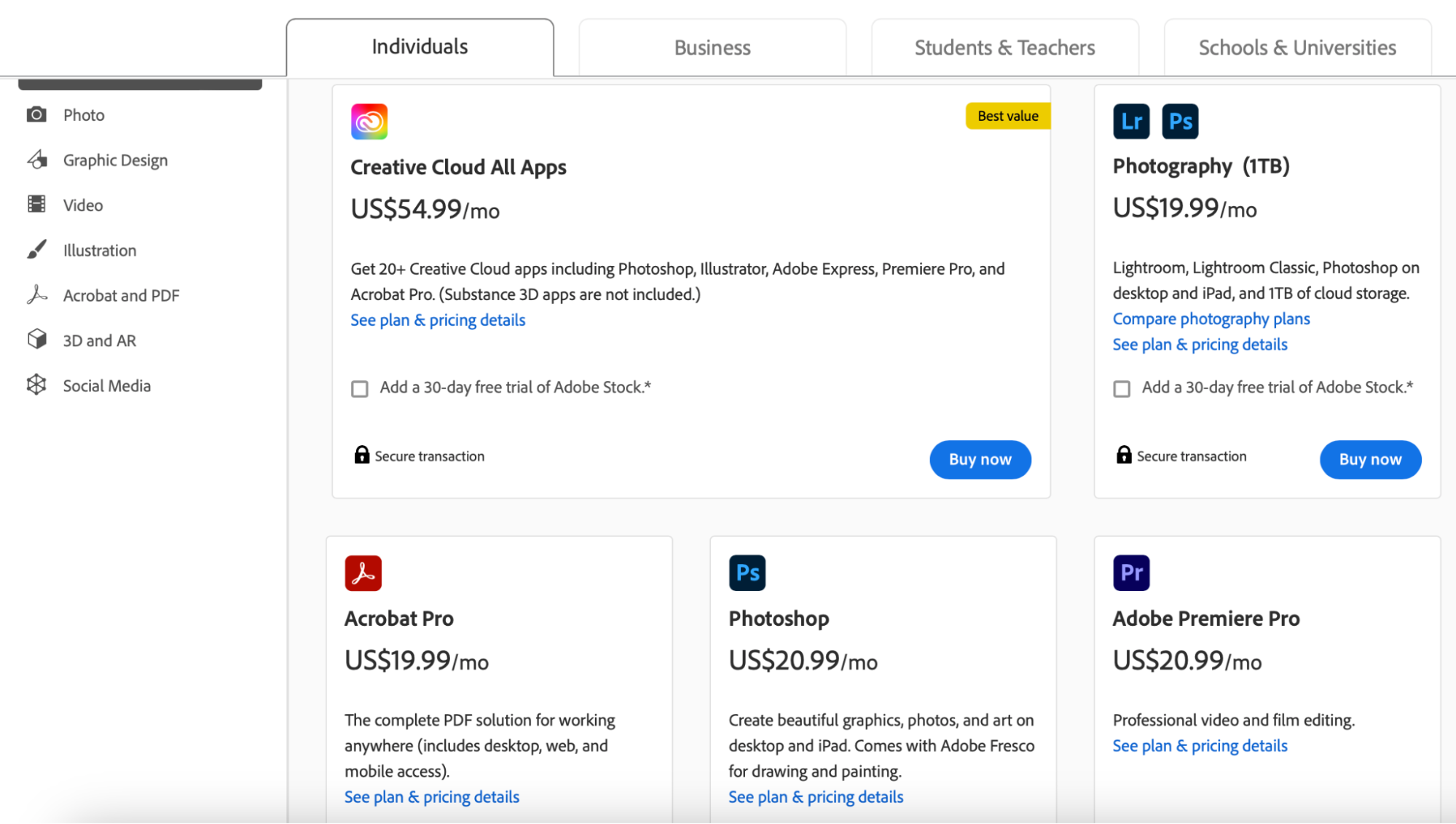
Task: Enable Adobe Stock trial for All Apps
Action: click(x=360, y=388)
